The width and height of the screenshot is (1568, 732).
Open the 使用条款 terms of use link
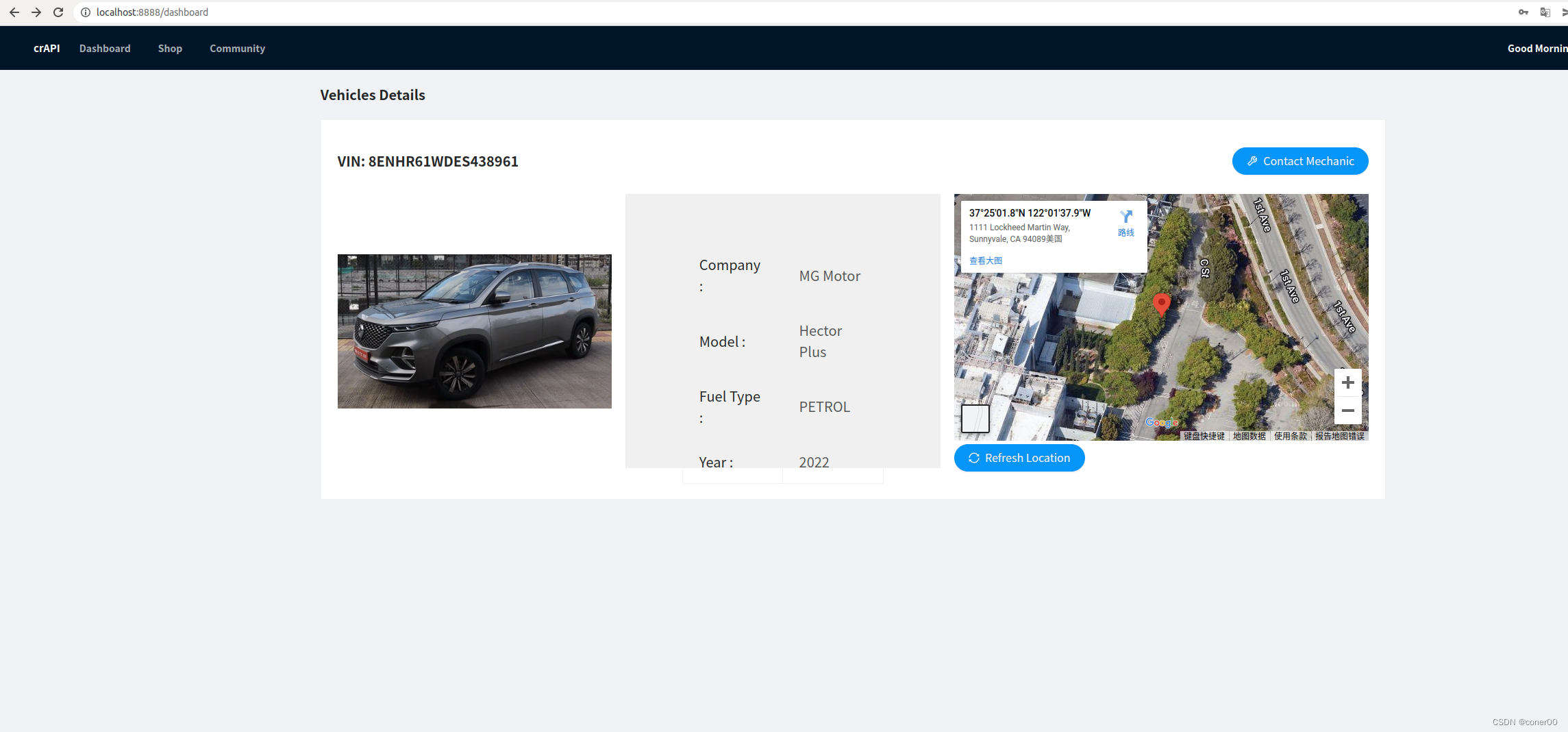[1291, 436]
